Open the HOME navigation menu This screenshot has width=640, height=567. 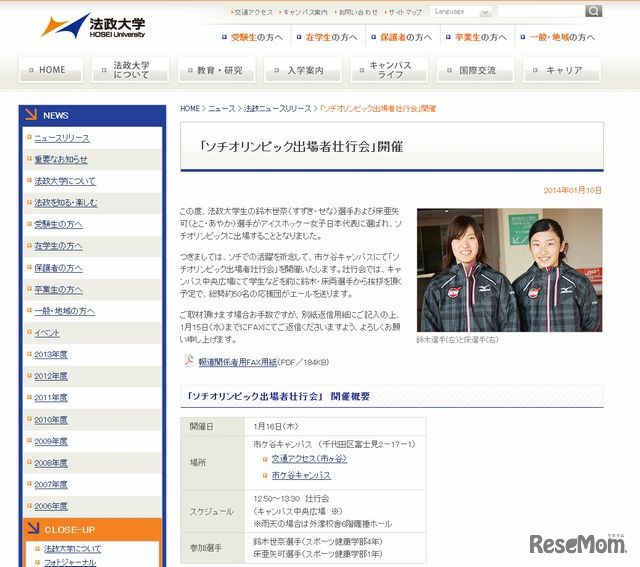point(51,70)
